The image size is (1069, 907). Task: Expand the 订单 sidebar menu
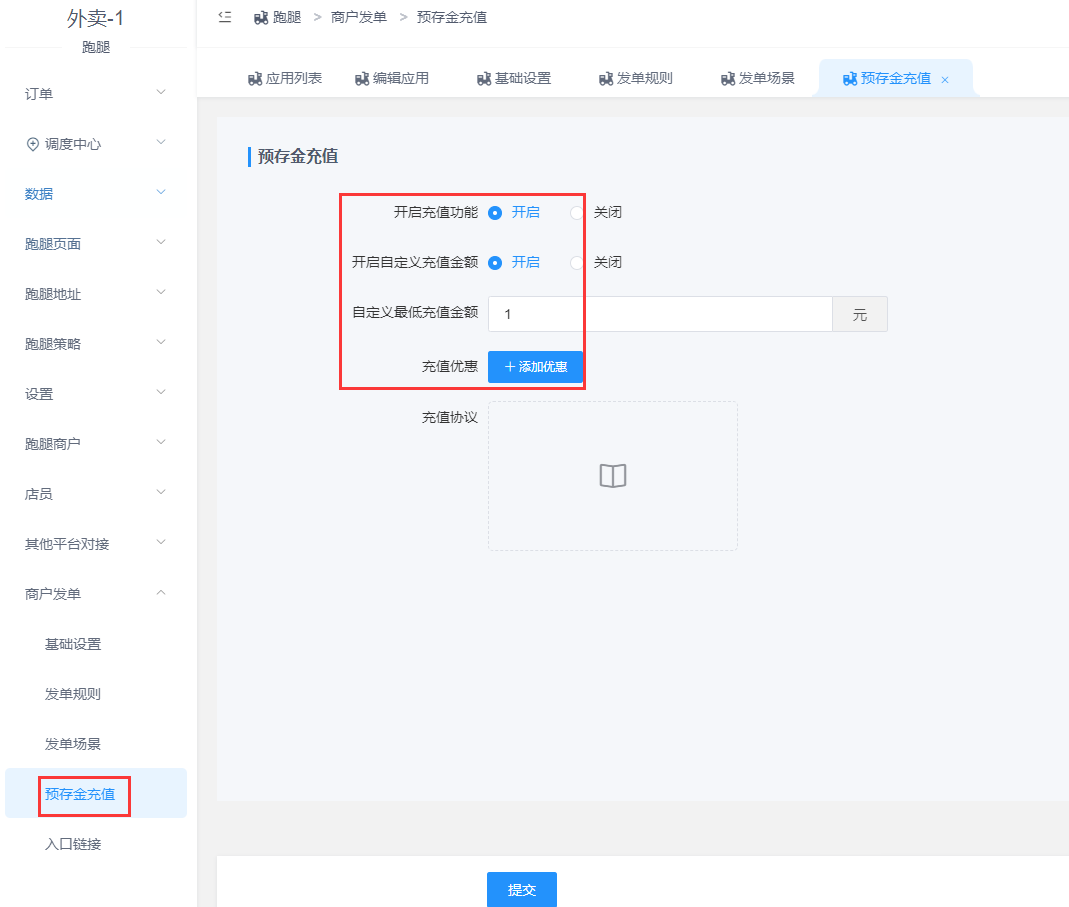pos(95,93)
